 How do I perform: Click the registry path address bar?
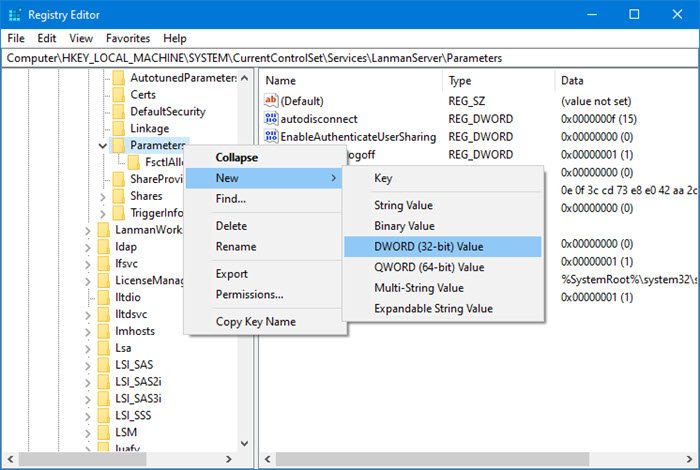pos(350,58)
